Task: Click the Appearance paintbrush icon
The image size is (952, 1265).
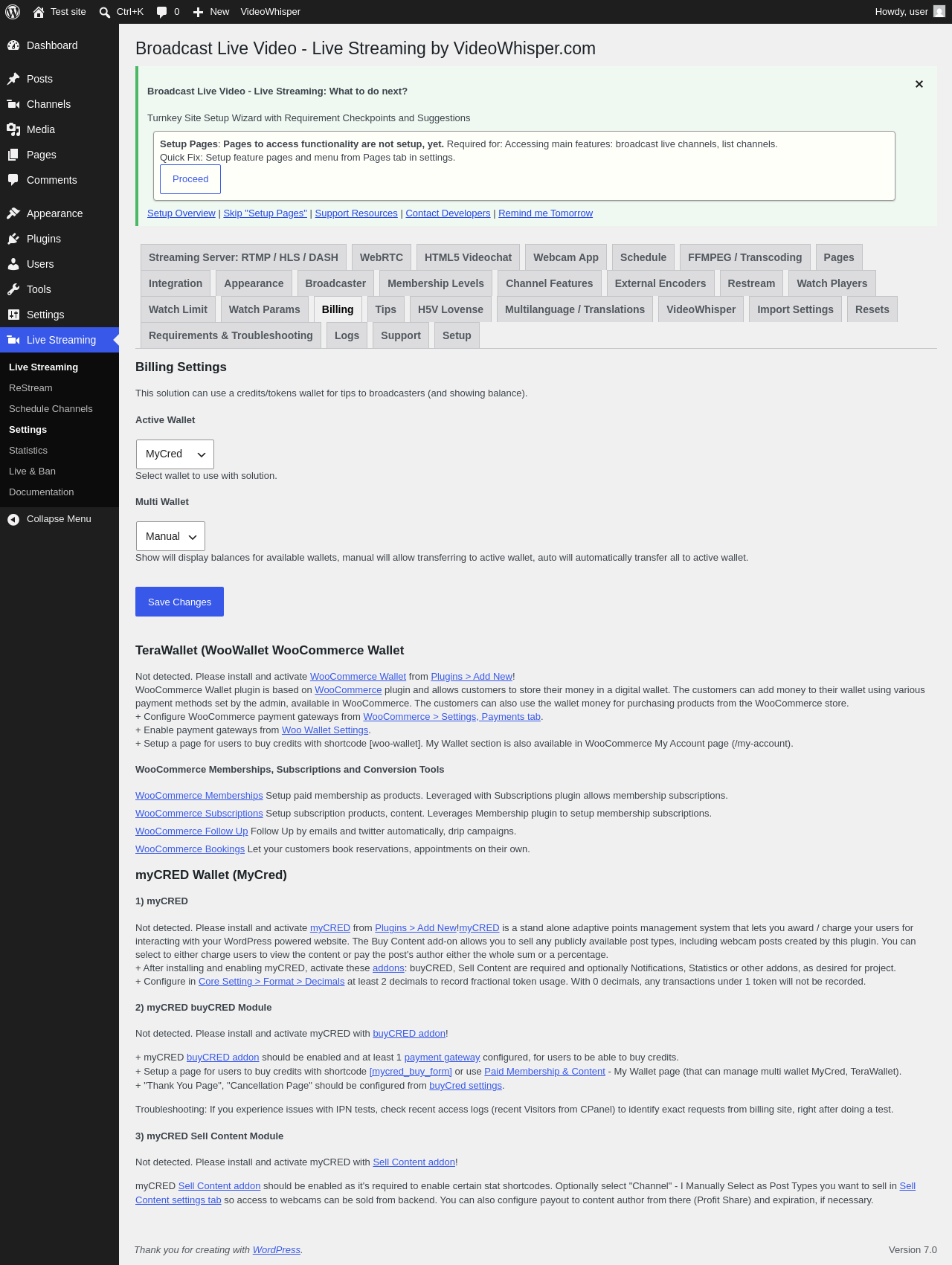Action: click(x=13, y=213)
